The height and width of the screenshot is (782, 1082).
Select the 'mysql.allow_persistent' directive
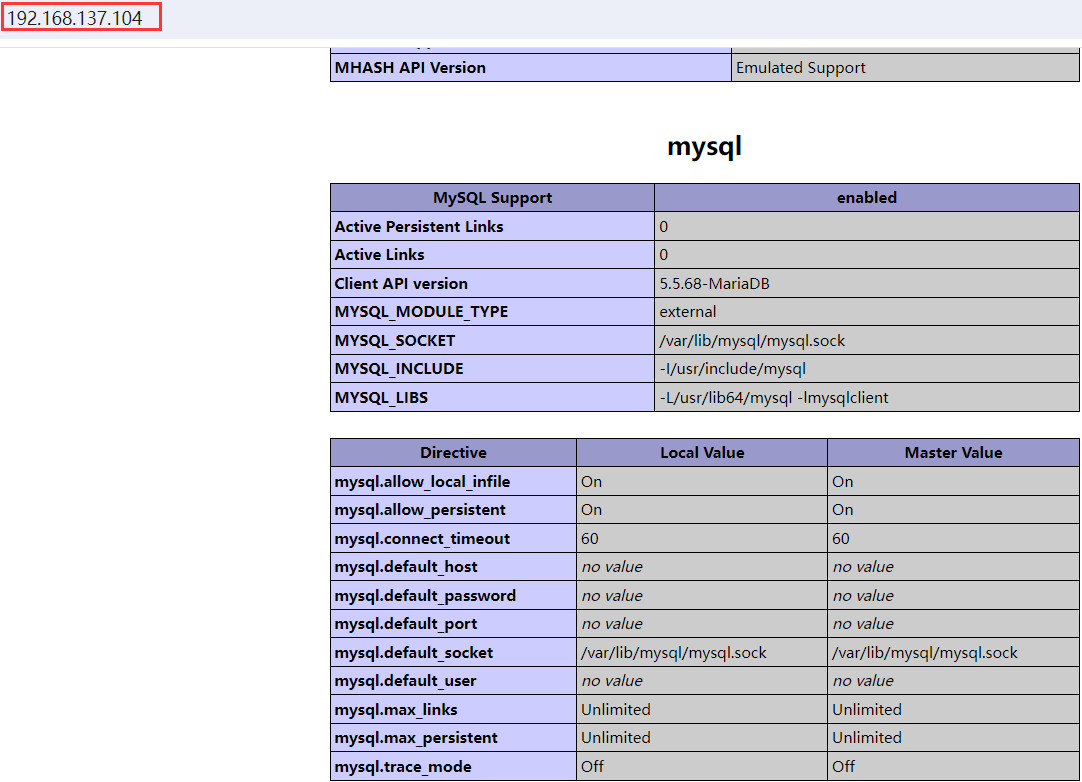453,510
